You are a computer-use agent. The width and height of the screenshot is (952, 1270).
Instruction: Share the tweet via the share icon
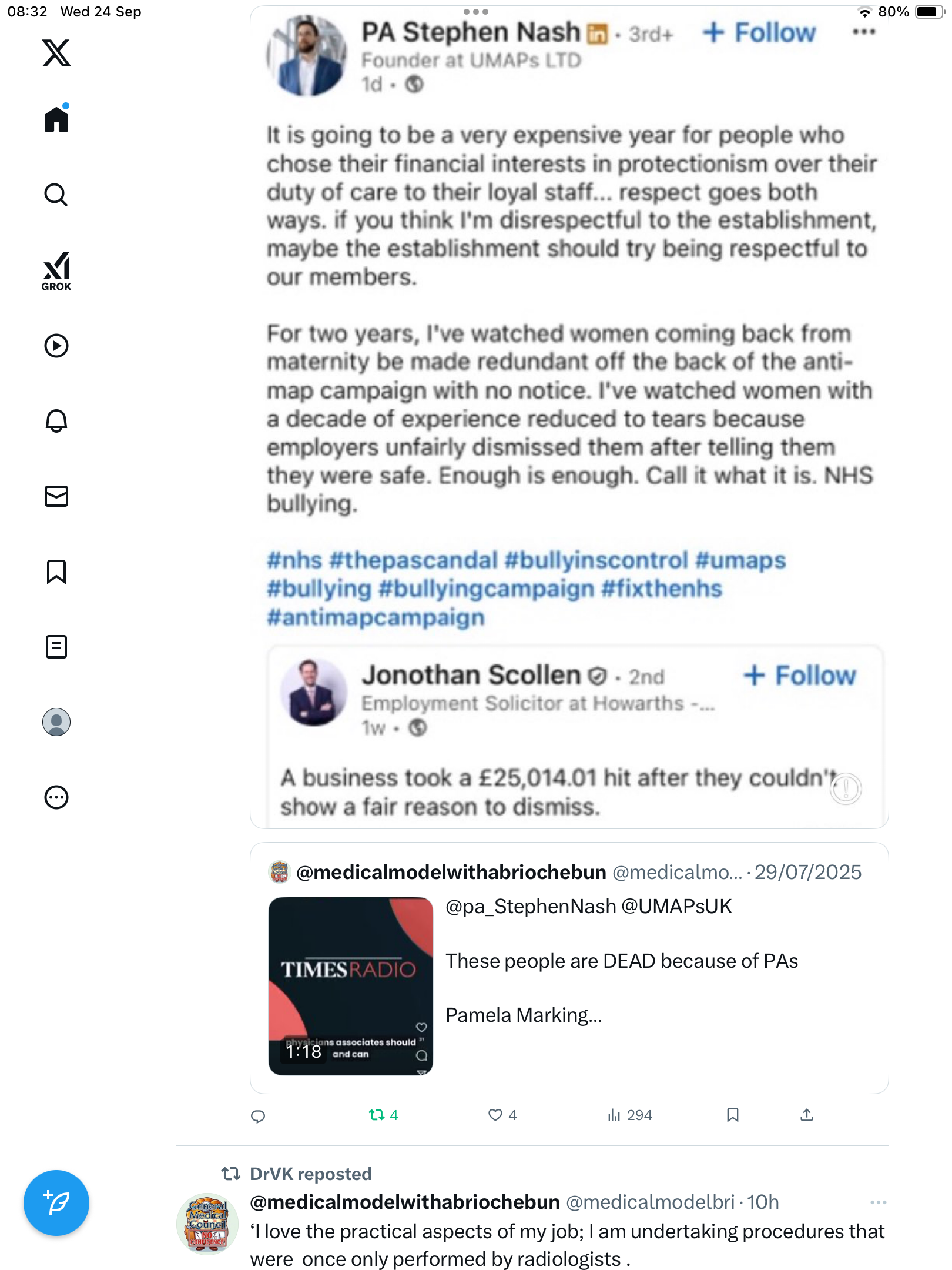click(x=807, y=1115)
